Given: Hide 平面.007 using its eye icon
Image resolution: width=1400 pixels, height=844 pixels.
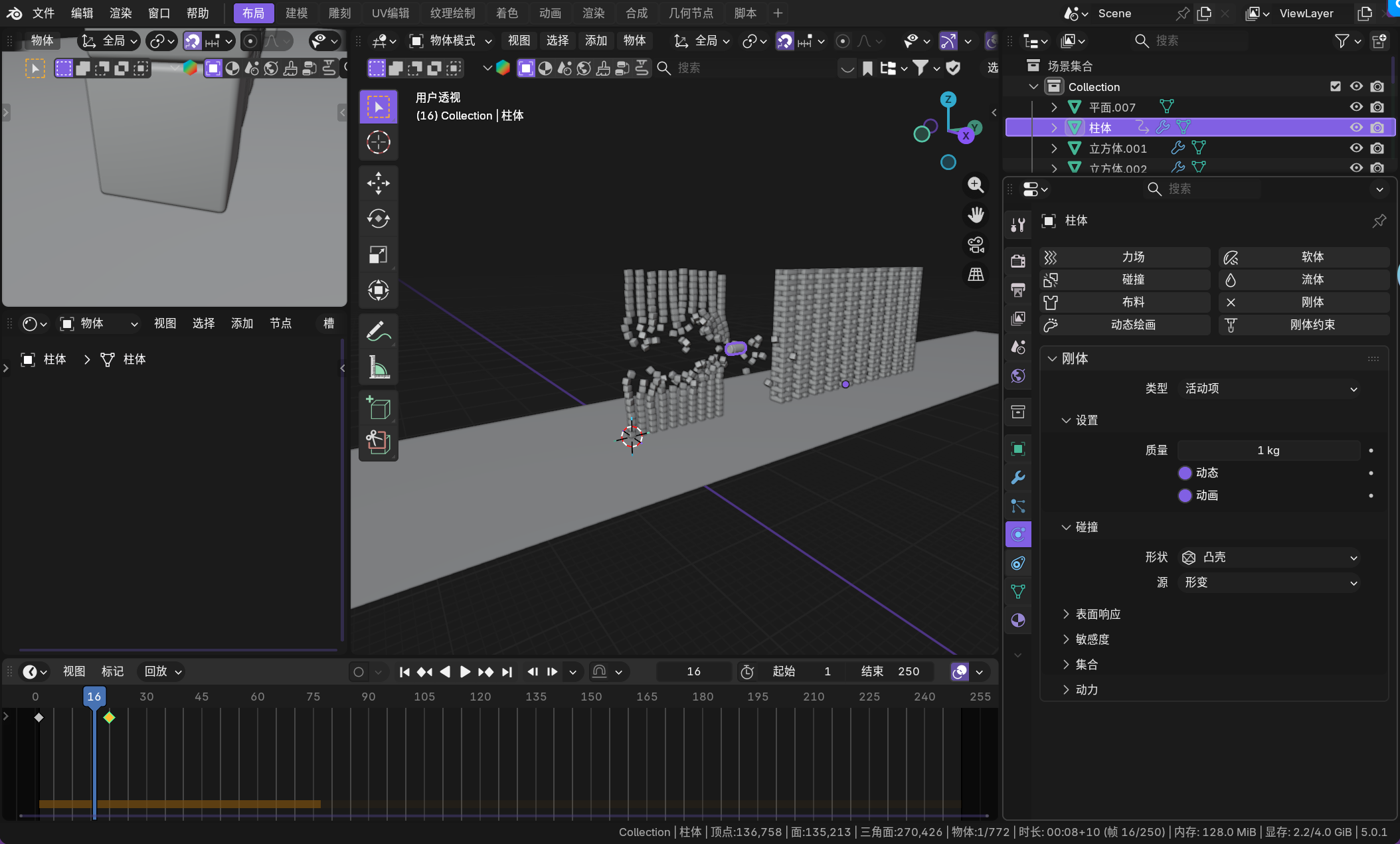Looking at the screenshot, I should click(x=1356, y=107).
